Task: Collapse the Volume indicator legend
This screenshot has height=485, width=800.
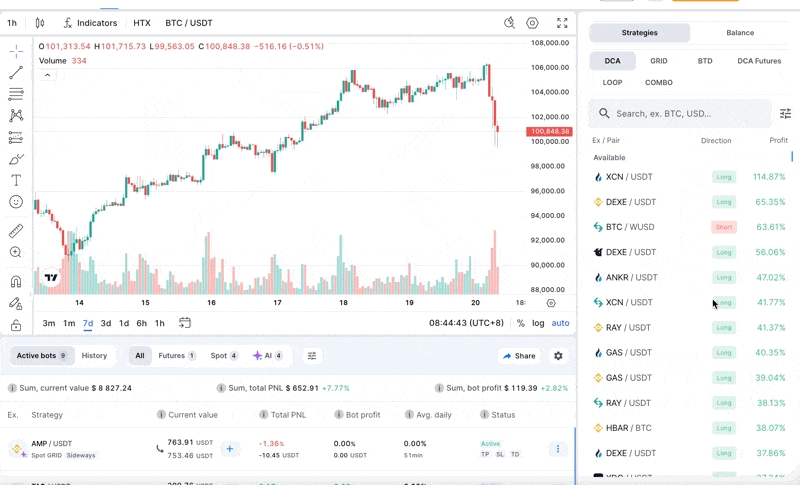Action: [x=47, y=75]
